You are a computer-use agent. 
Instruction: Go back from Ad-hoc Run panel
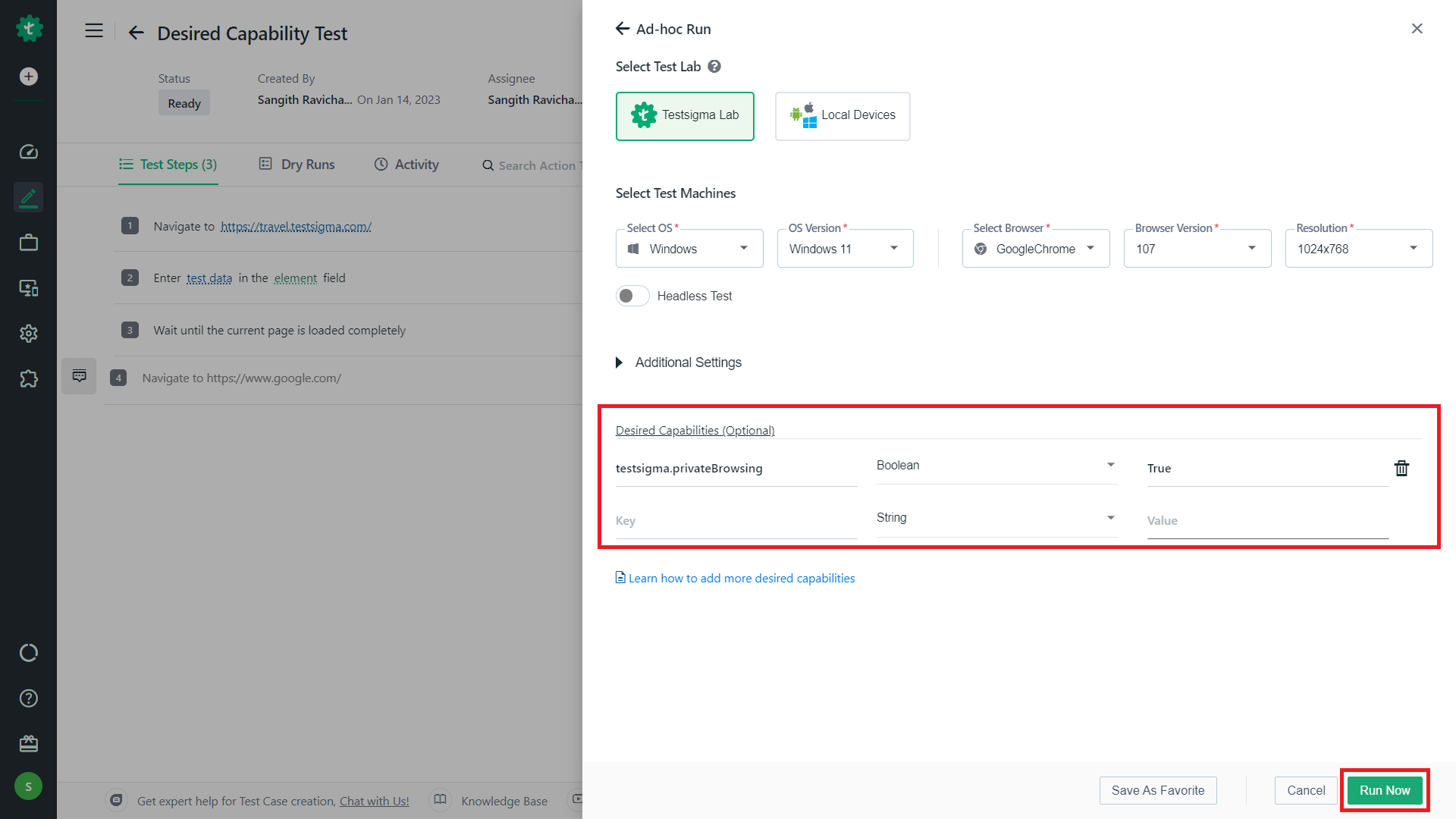click(623, 29)
